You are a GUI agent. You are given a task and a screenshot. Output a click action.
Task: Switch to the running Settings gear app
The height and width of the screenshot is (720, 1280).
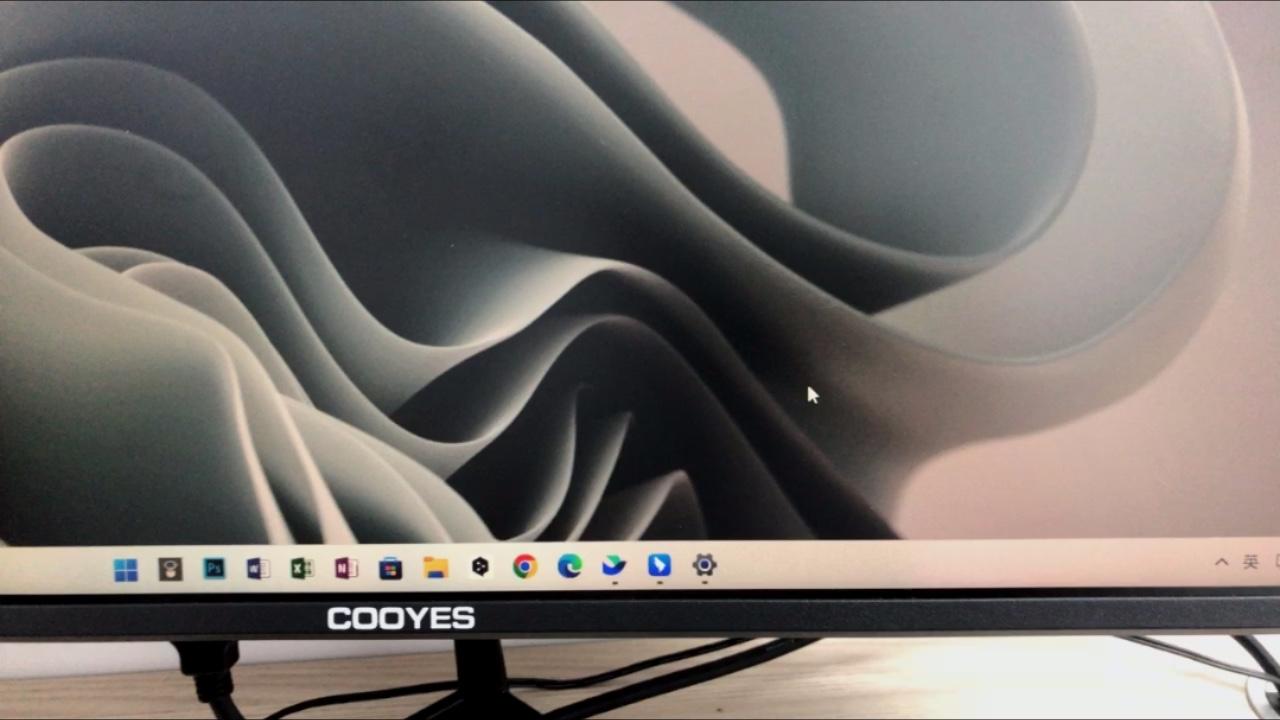(704, 565)
